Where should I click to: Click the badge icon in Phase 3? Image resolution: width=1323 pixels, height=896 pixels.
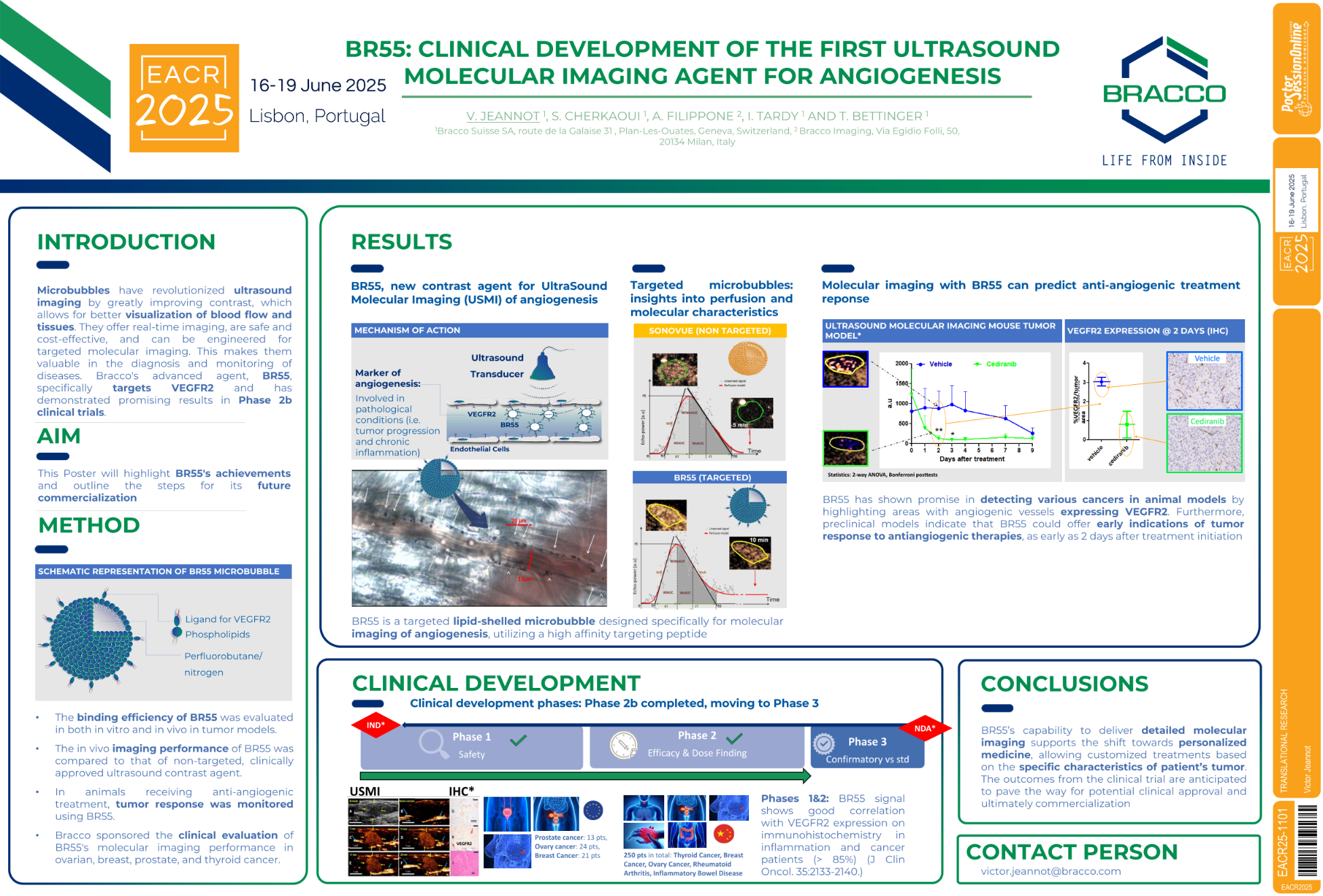pos(823,744)
